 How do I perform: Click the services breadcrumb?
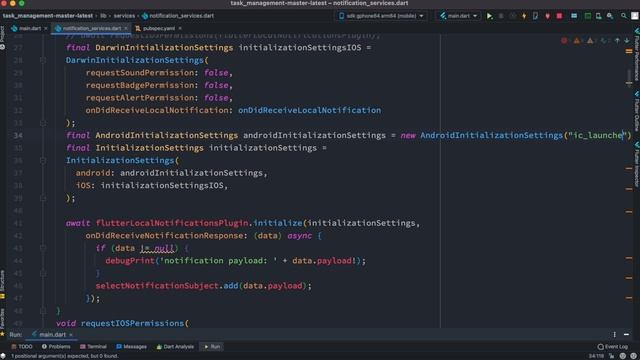click(x=124, y=16)
